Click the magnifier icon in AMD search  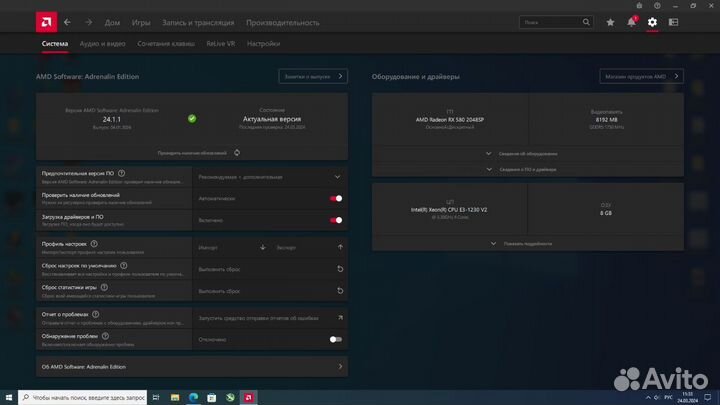(x=586, y=22)
